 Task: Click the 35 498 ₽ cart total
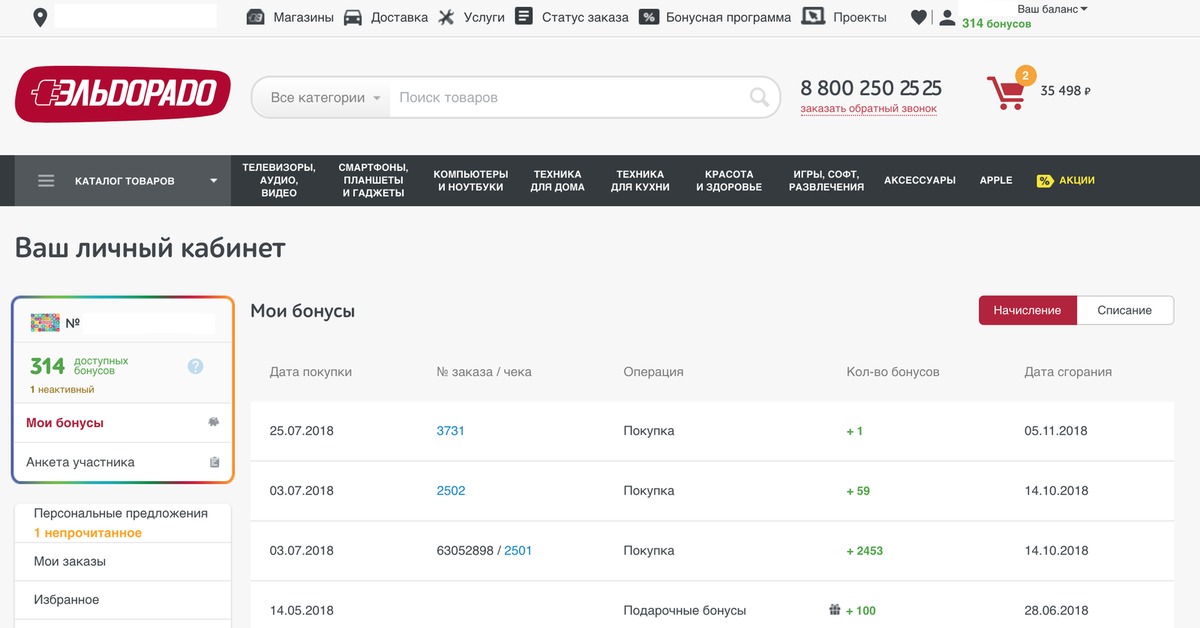click(1065, 91)
